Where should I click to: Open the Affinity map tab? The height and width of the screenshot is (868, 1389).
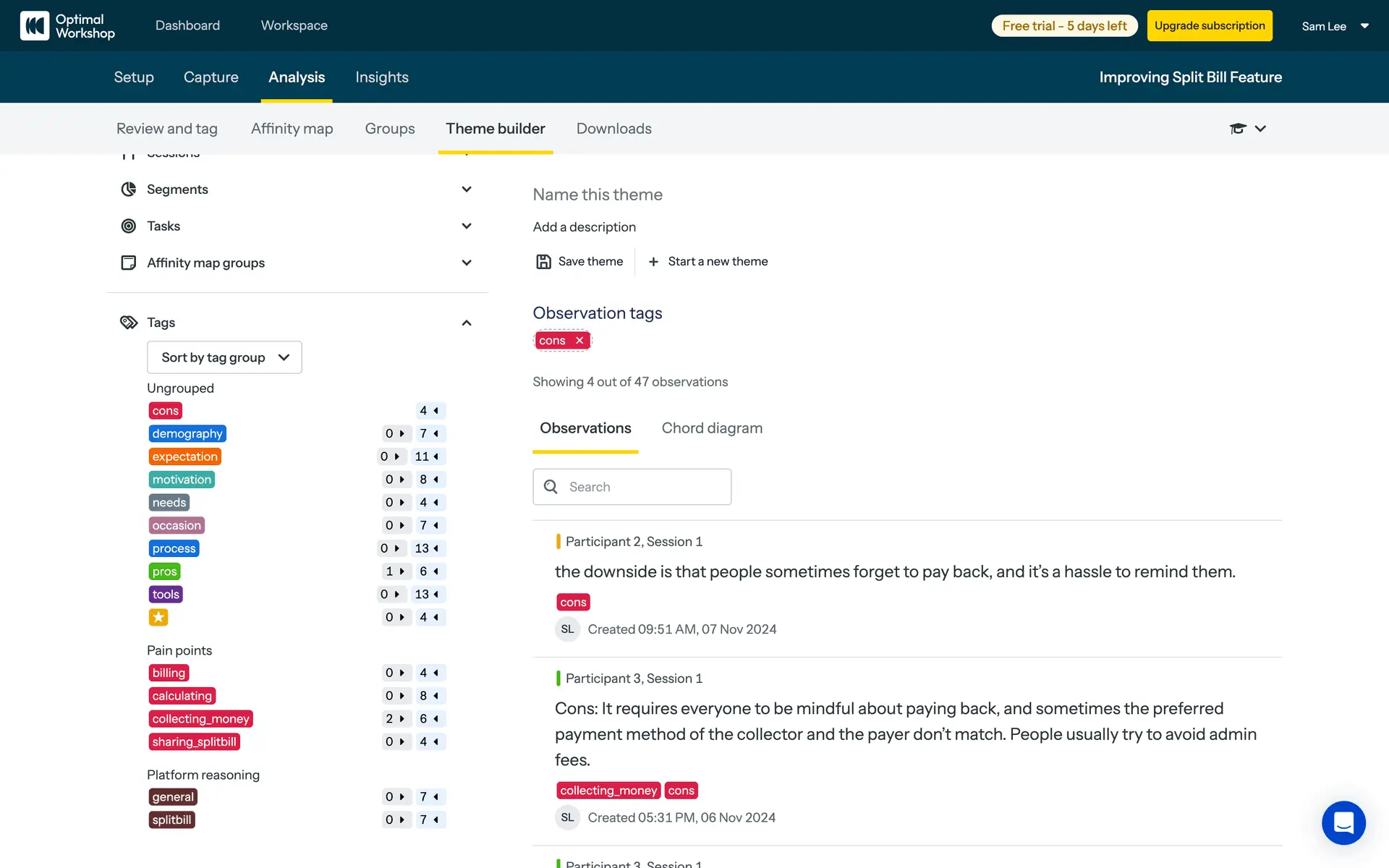pyautogui.click(x=292, y=129)
